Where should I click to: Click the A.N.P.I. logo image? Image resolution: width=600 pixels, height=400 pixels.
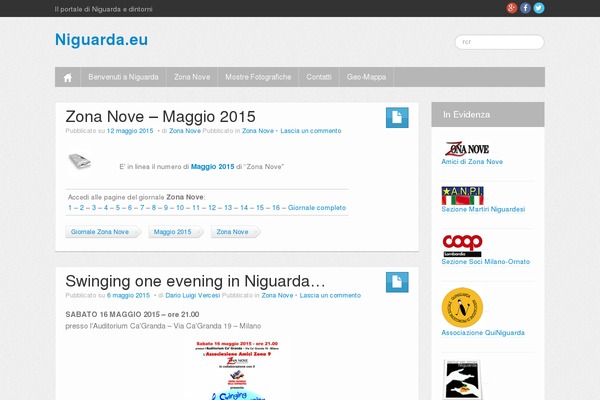(462, 196)
